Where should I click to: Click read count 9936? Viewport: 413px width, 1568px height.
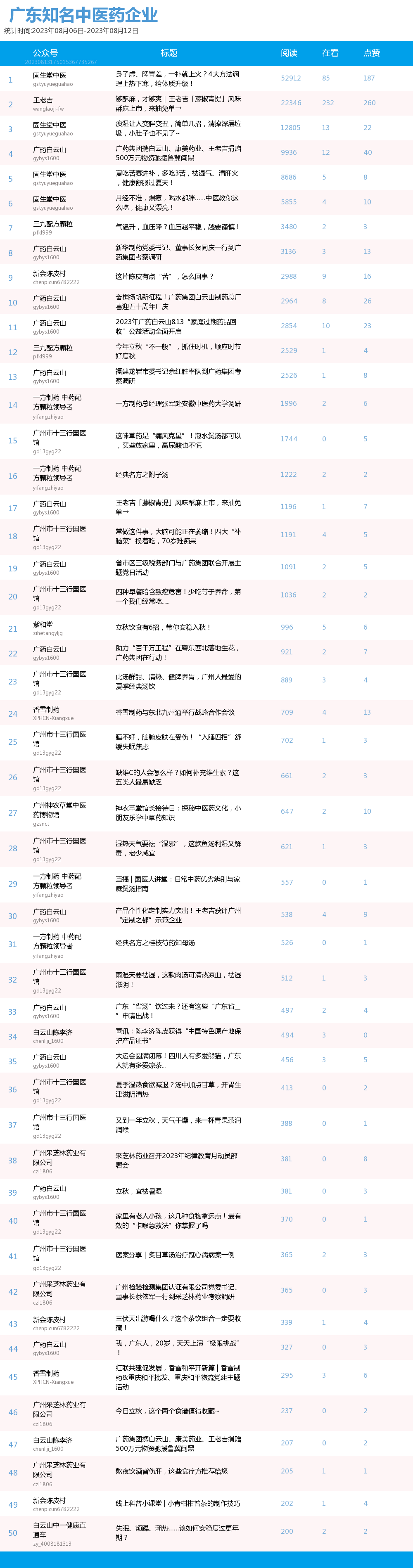pyautogui.click(x=289, y=153)
